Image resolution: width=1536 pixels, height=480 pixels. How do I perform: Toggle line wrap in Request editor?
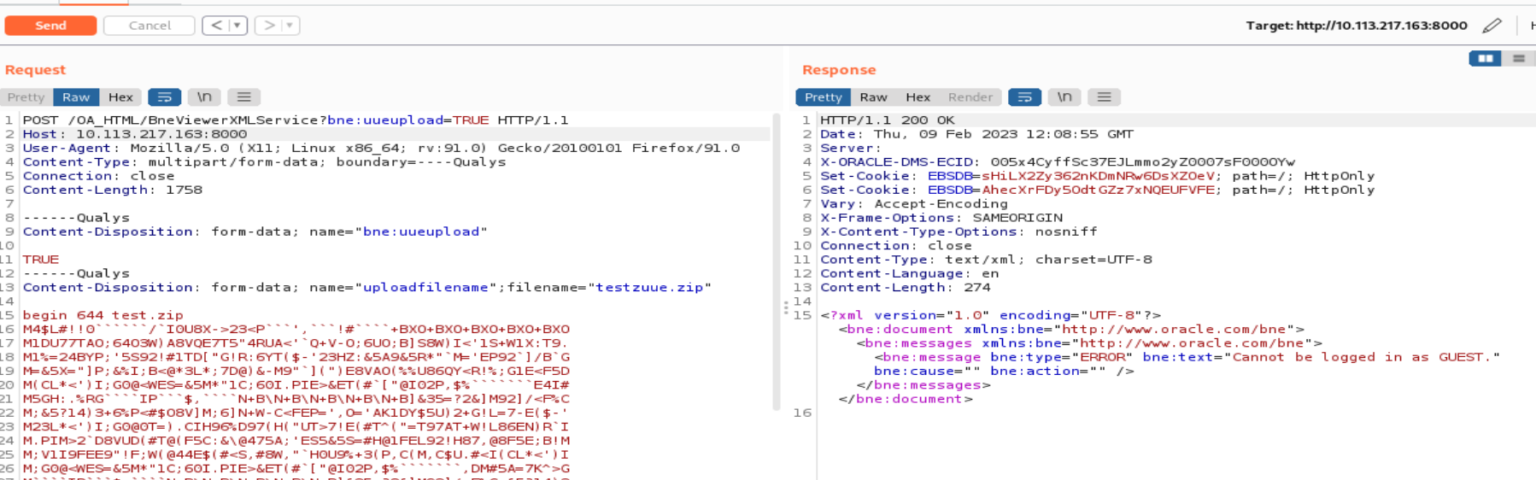click(164, 97)
